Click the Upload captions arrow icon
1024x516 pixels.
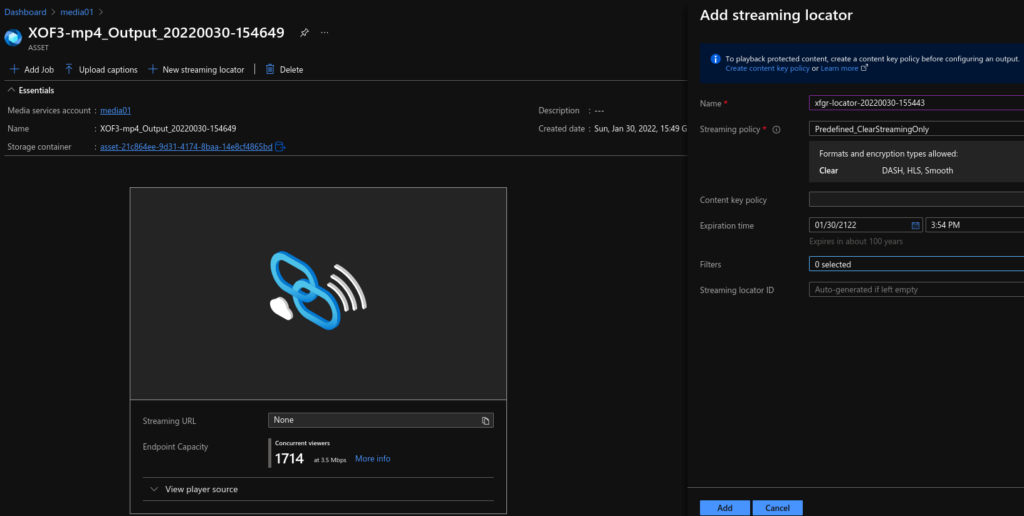[69, 69]
